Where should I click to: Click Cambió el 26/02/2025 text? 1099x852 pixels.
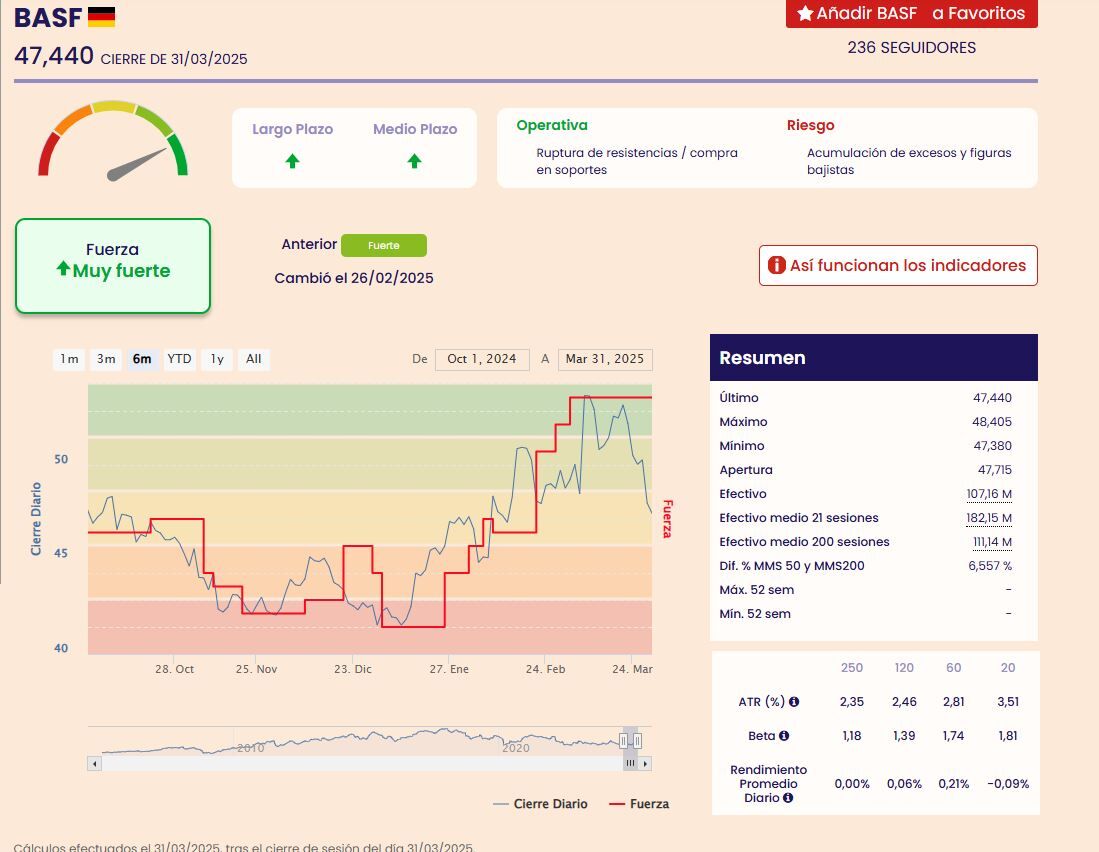click(354, 278)
